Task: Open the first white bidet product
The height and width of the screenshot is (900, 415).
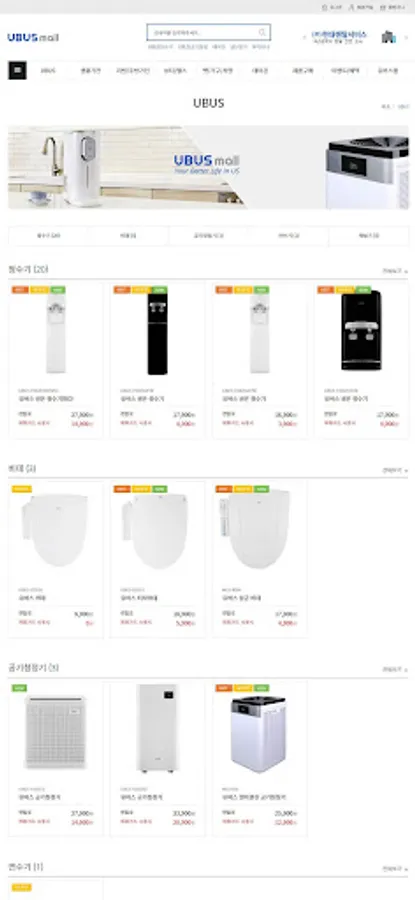Action: coord(56,560)
